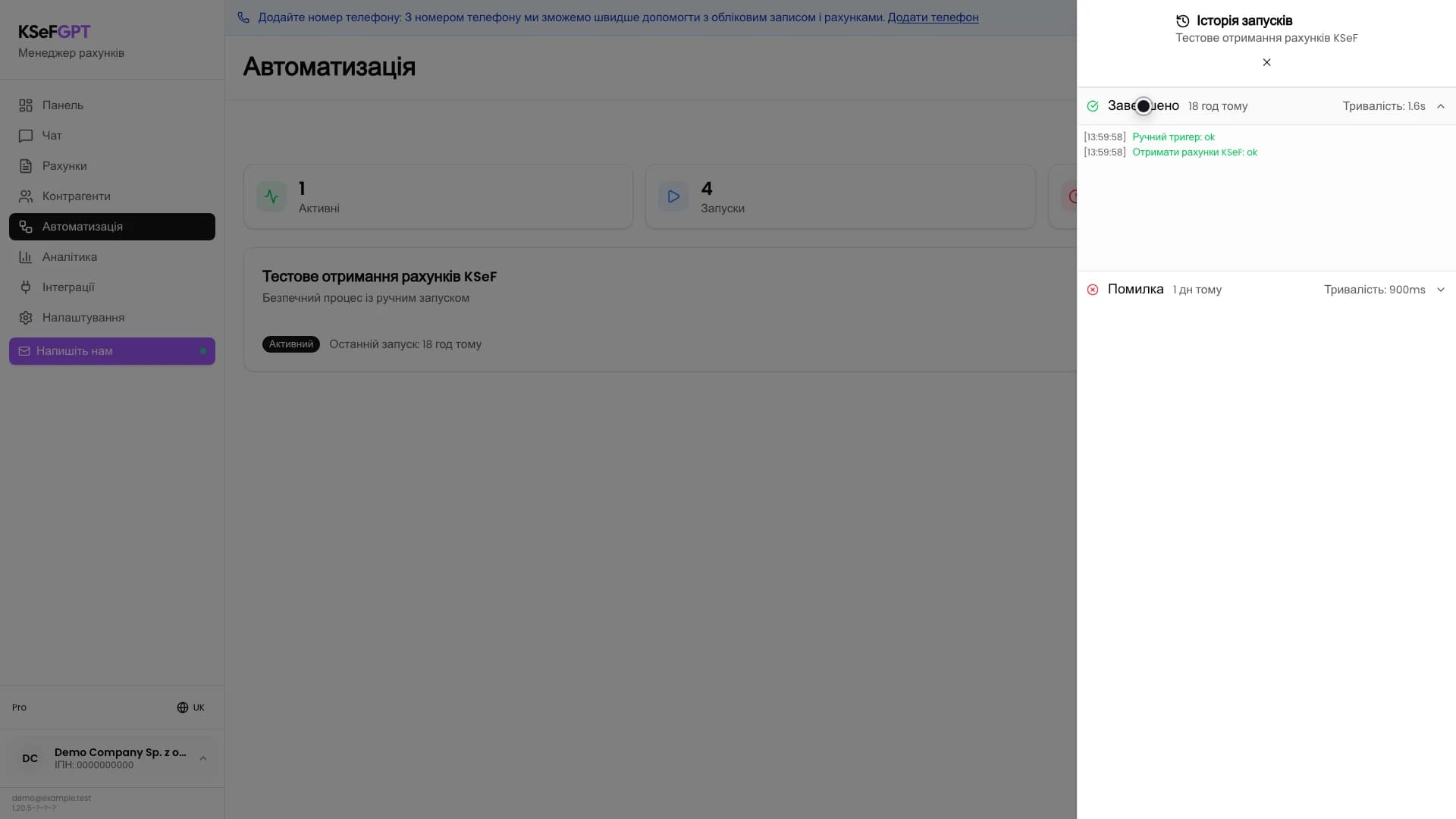Click the envelope icon in Напишіть нам

[x=24, y=351]
